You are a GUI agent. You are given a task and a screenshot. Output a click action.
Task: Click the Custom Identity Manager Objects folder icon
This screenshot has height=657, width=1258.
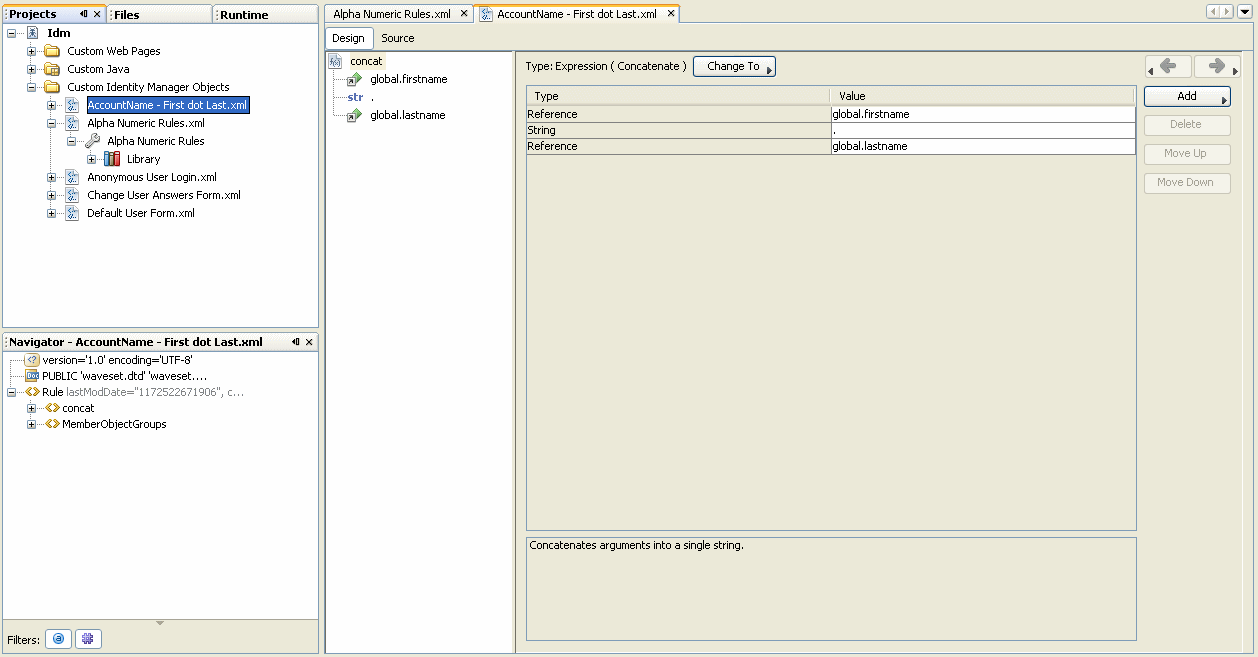click(x=52, y=87)
